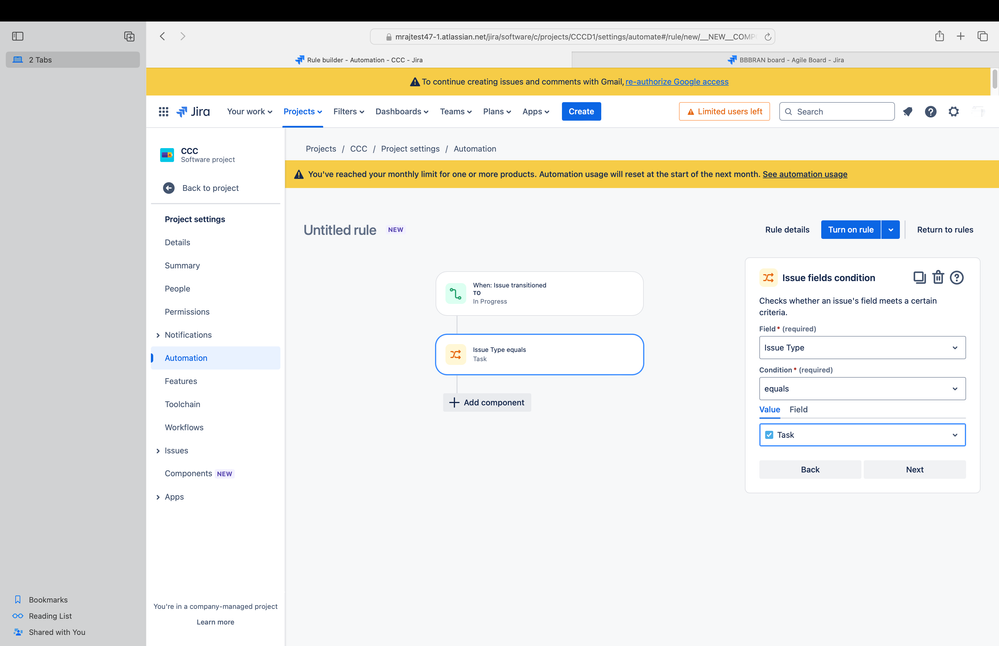Open See automation usage link
This screenshot has height=646, width=999.
(x=805, y=174)
